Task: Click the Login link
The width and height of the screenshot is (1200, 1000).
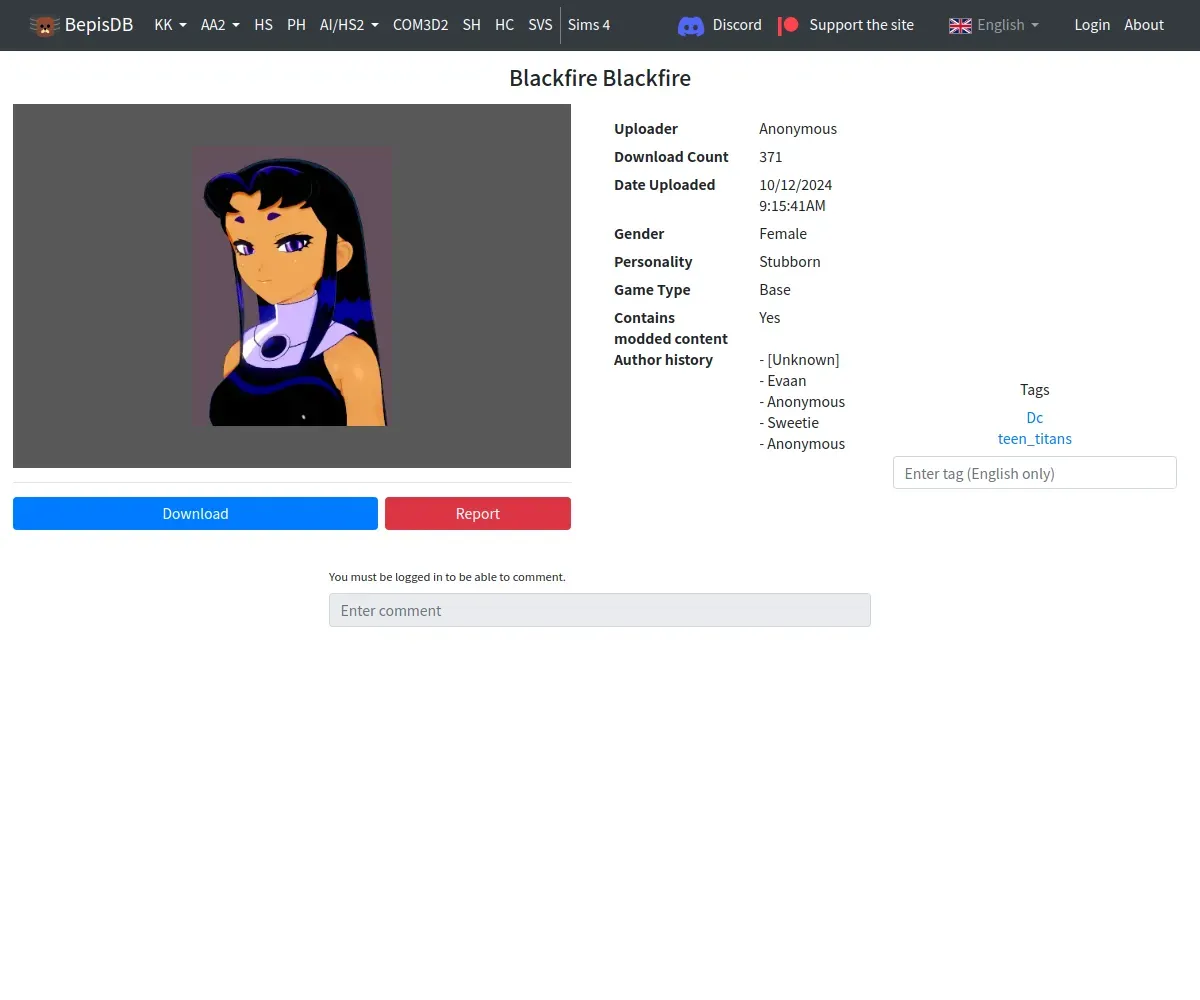Action: pos(1092,25)
